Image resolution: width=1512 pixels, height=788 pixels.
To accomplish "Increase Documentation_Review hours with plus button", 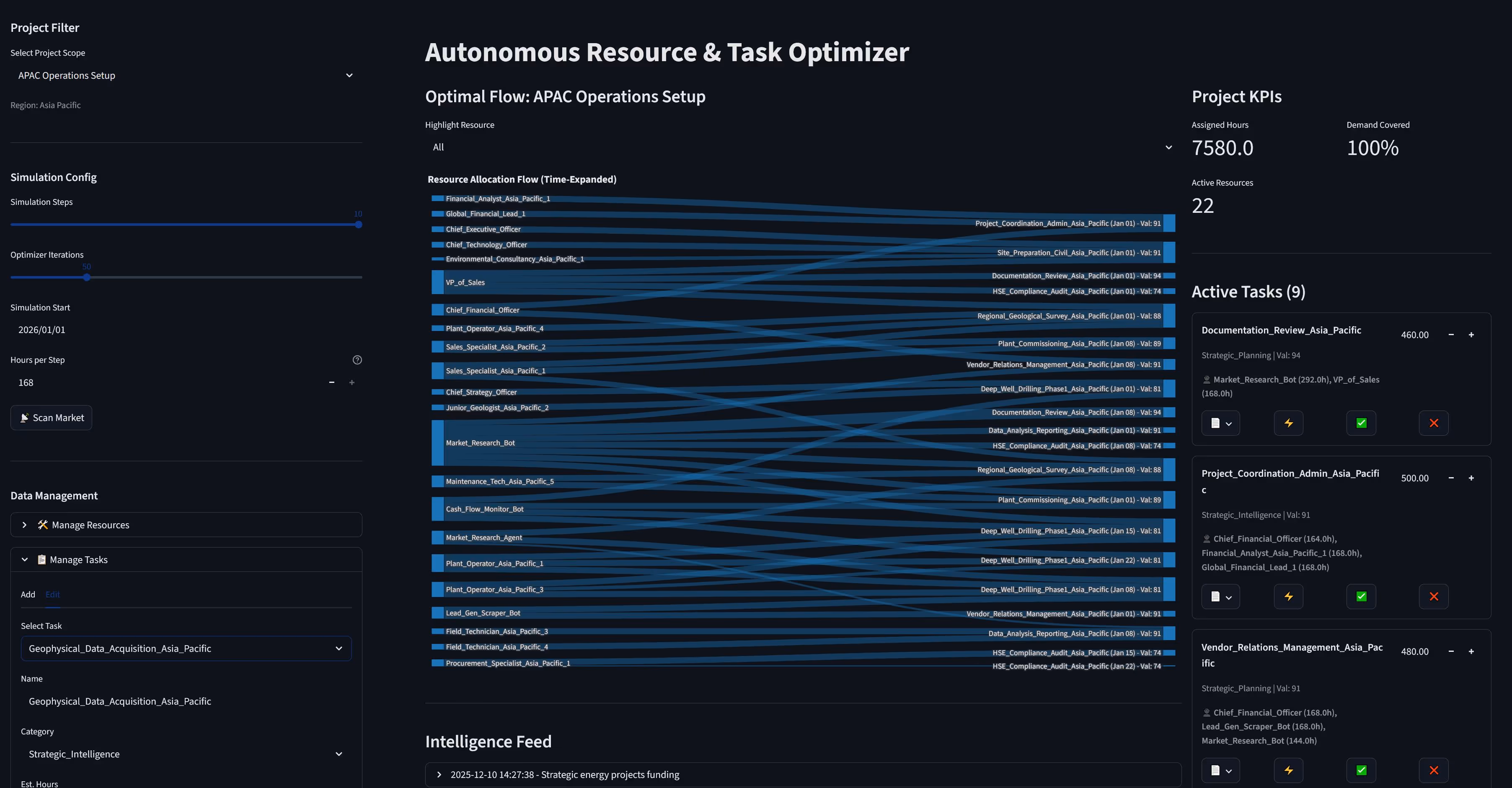I will tap(1471, 335).
